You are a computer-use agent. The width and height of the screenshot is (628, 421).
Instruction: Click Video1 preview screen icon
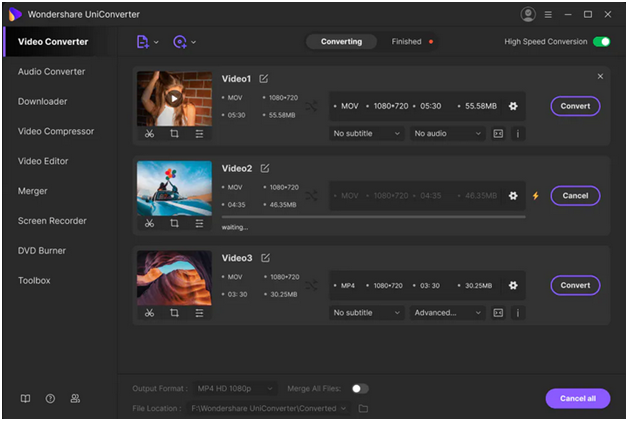(498, 134)
